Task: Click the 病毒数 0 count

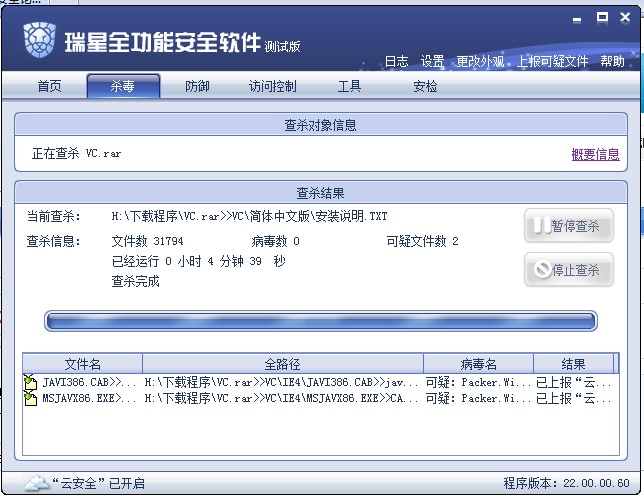Action: (275, 241)
